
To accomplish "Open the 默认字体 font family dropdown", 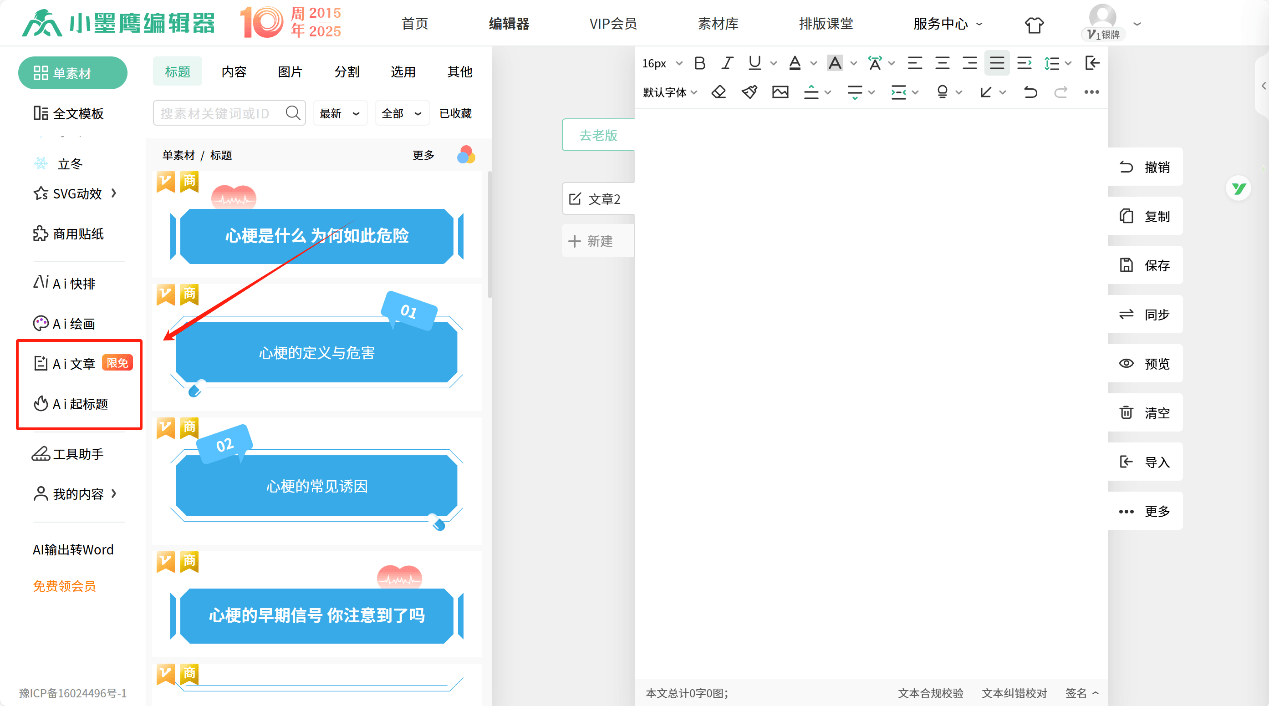I will [x=670, y=92].
